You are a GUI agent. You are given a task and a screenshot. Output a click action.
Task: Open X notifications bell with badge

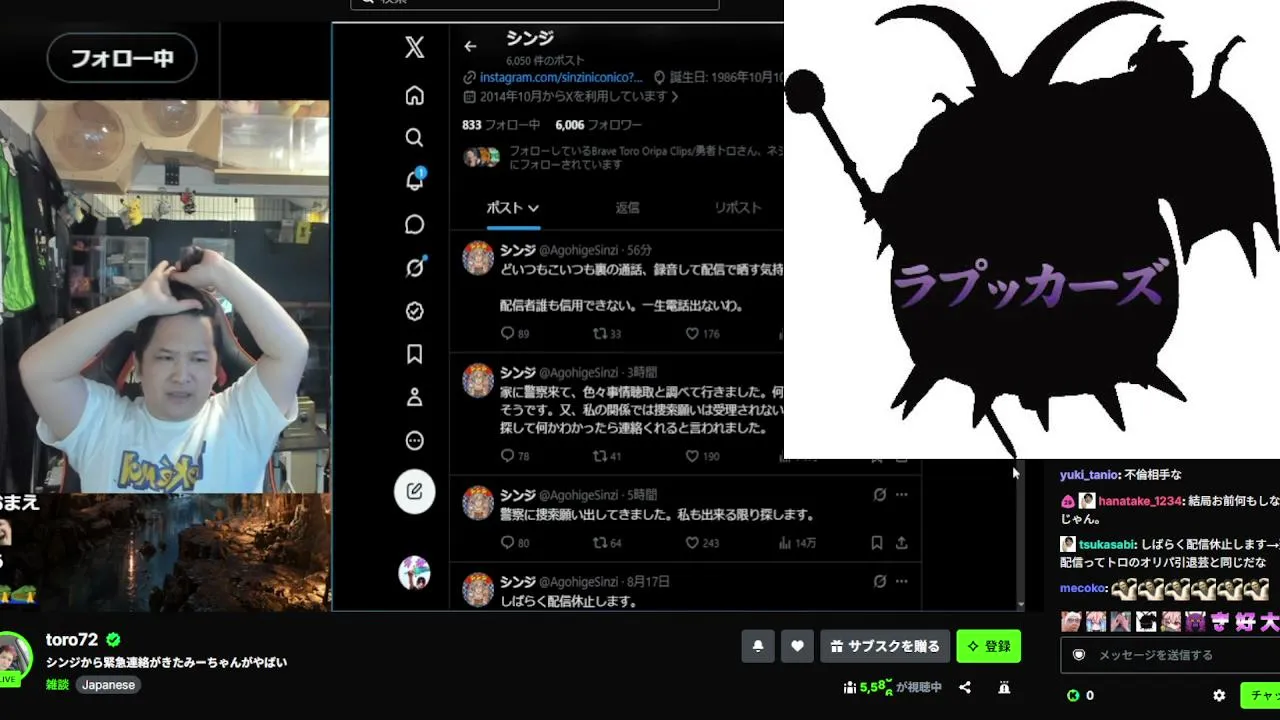(414, 180)
